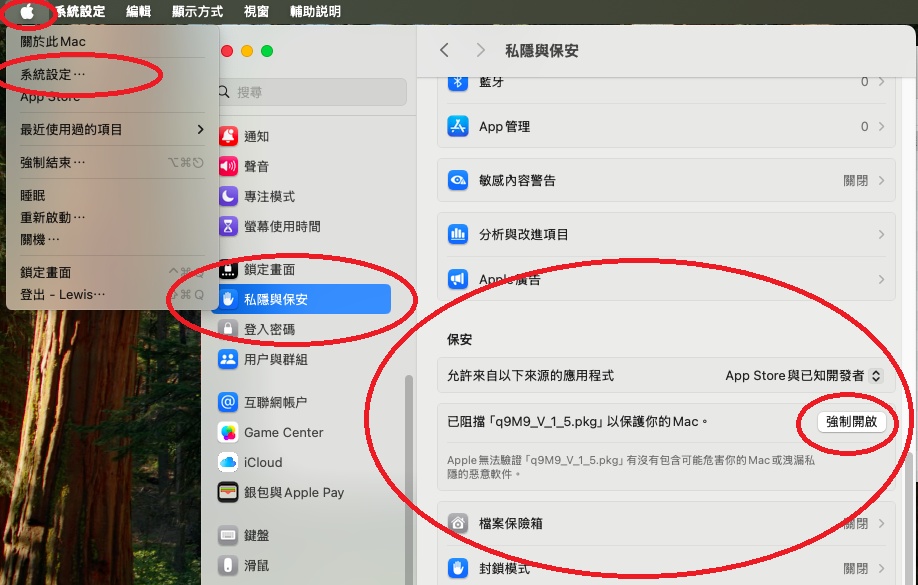Click the Apple 廣告 megaphone icon
Screen dimensions: 918x585
[x=458, y=279]
